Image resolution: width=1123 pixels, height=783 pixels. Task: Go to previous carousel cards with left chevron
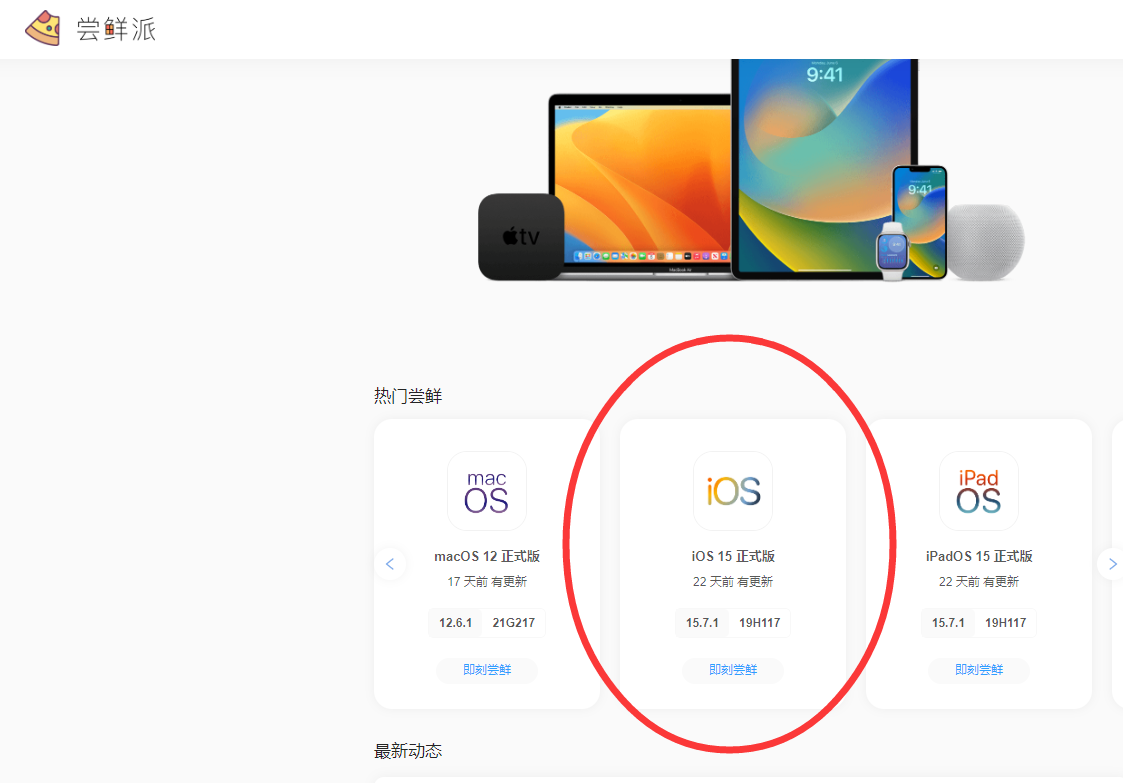pos(390,564)
